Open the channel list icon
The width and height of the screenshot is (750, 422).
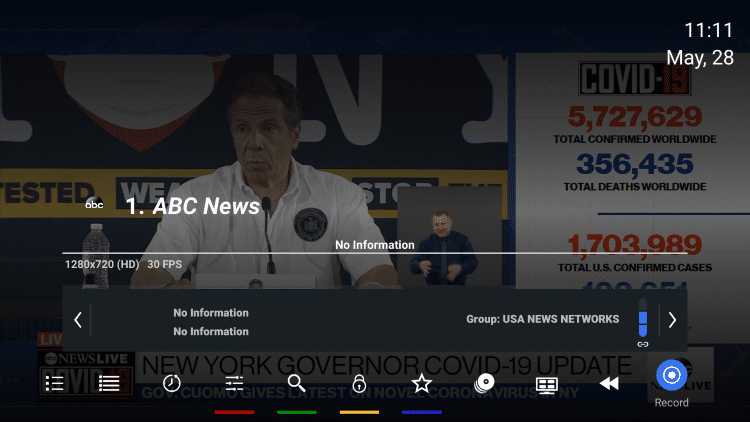[x=55, y=382]
